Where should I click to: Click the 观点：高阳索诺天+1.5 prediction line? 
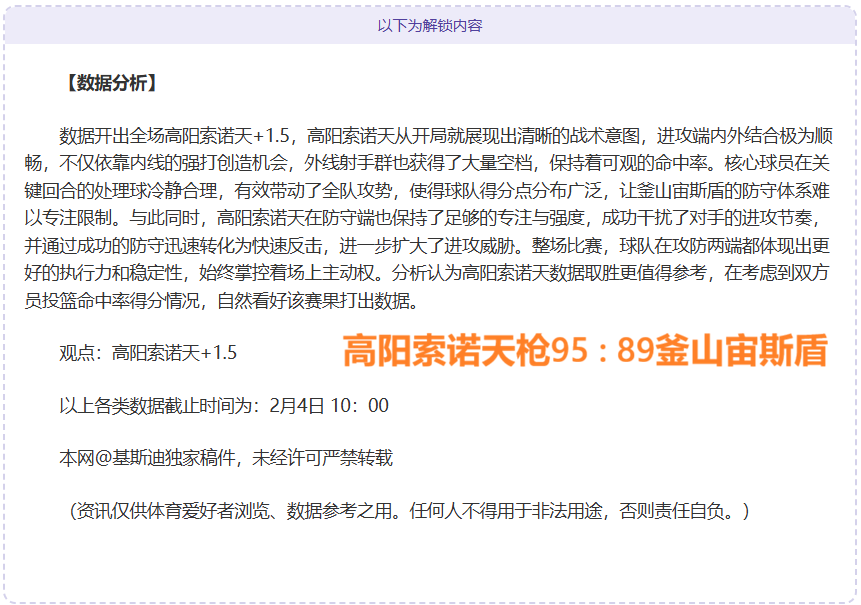[147, 352]
